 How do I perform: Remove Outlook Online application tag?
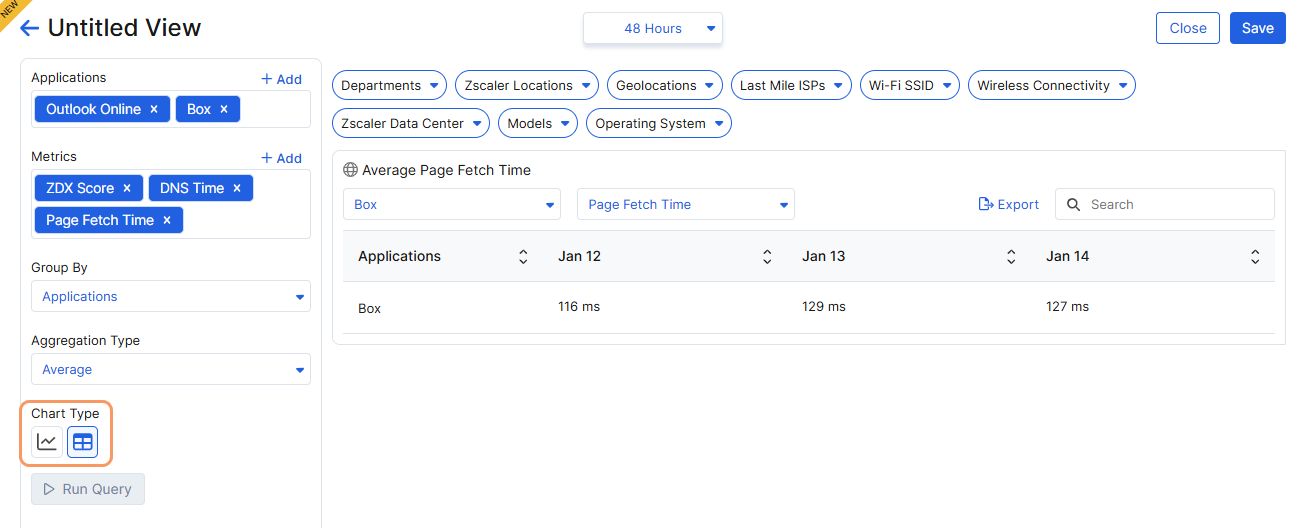click(154, 109)
